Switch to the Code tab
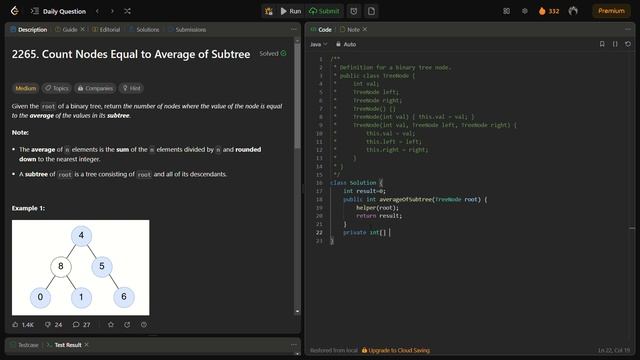 [x=321, y=29]
